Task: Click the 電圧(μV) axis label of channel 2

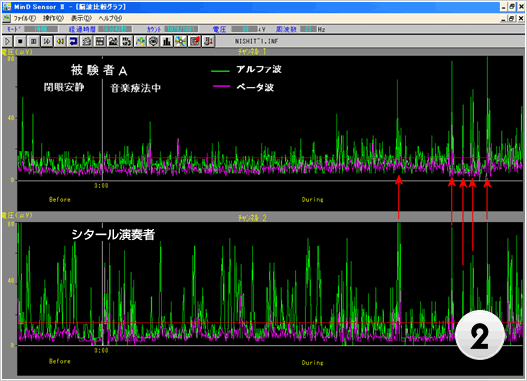Action: click(17, 215)
